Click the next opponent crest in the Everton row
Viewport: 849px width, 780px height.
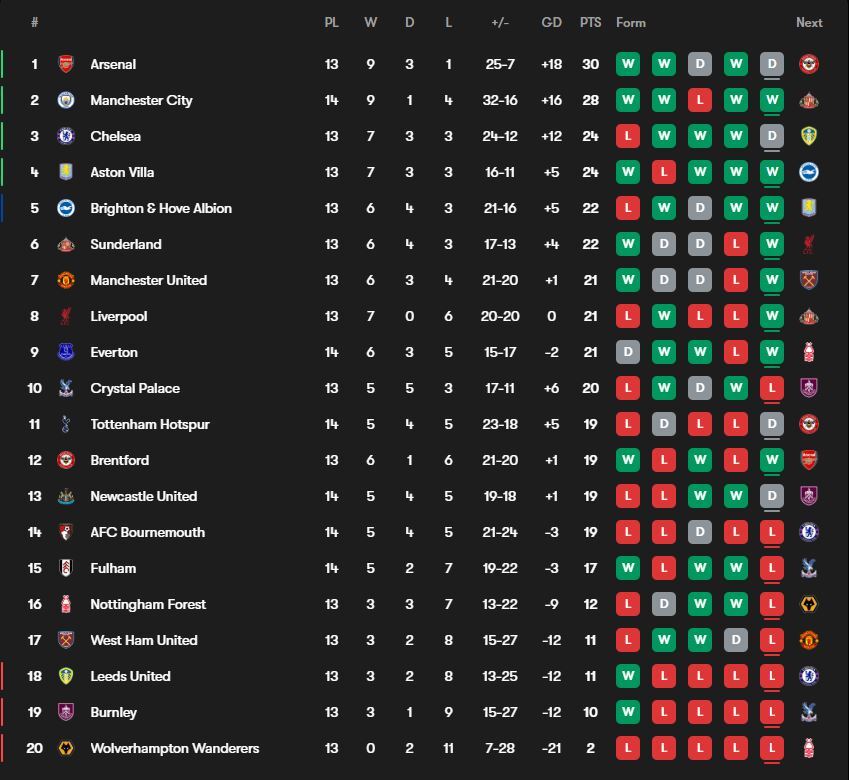click(809, 352)
